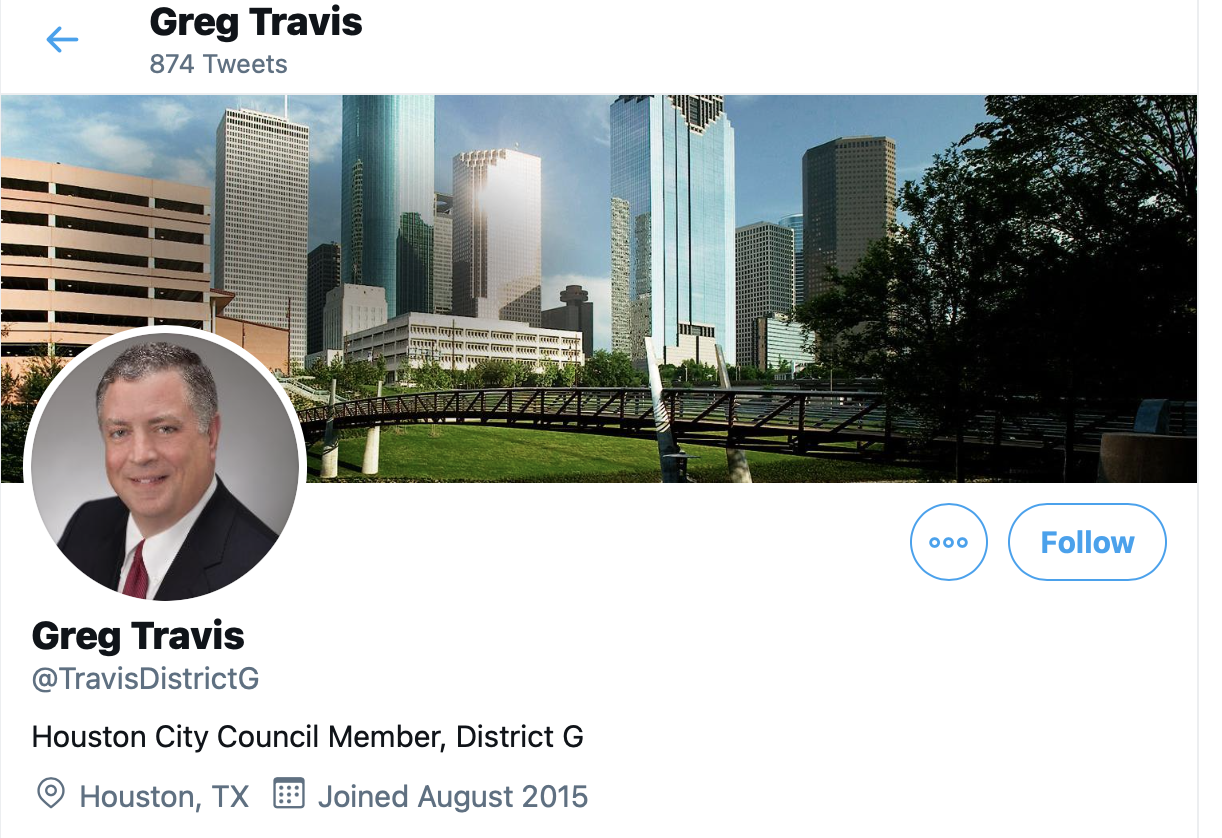Select the Houston, TX location text
This screenshot has width=1222, height=838.
click(x=164, y=797)
